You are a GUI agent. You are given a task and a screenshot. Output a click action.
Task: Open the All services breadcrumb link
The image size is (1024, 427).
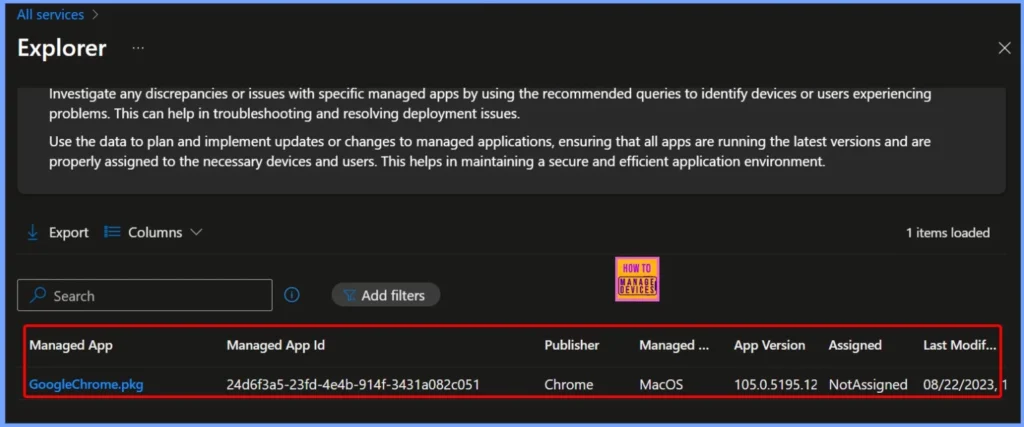50,14
